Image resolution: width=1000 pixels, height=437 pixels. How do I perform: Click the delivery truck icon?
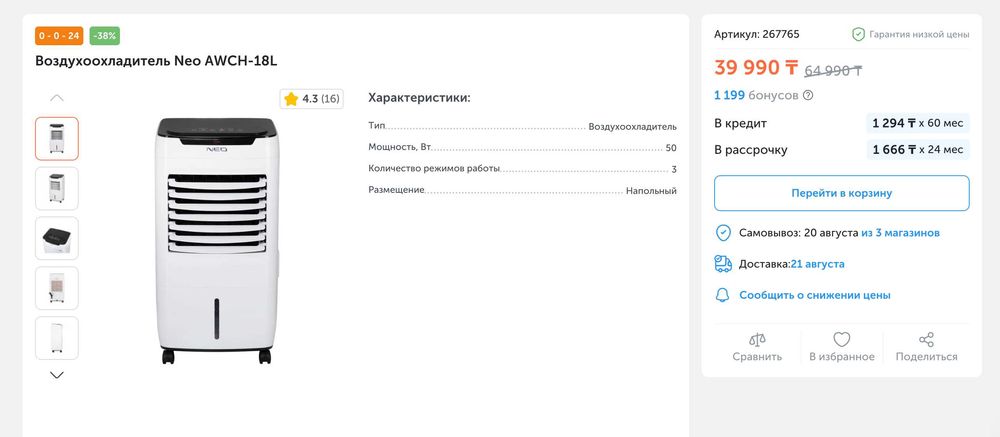click(x=723, y=264)
